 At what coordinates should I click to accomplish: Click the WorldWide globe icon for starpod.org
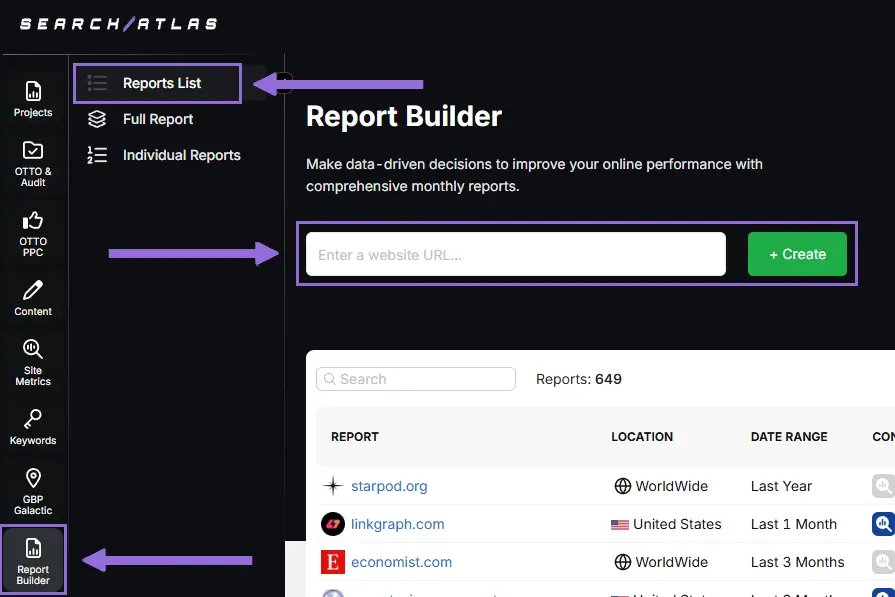pyautogui.click(x=622, y=486)
